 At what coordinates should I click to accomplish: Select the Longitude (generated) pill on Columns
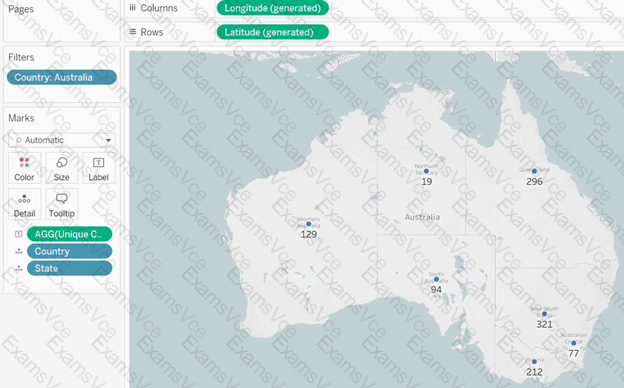(273, 8)
